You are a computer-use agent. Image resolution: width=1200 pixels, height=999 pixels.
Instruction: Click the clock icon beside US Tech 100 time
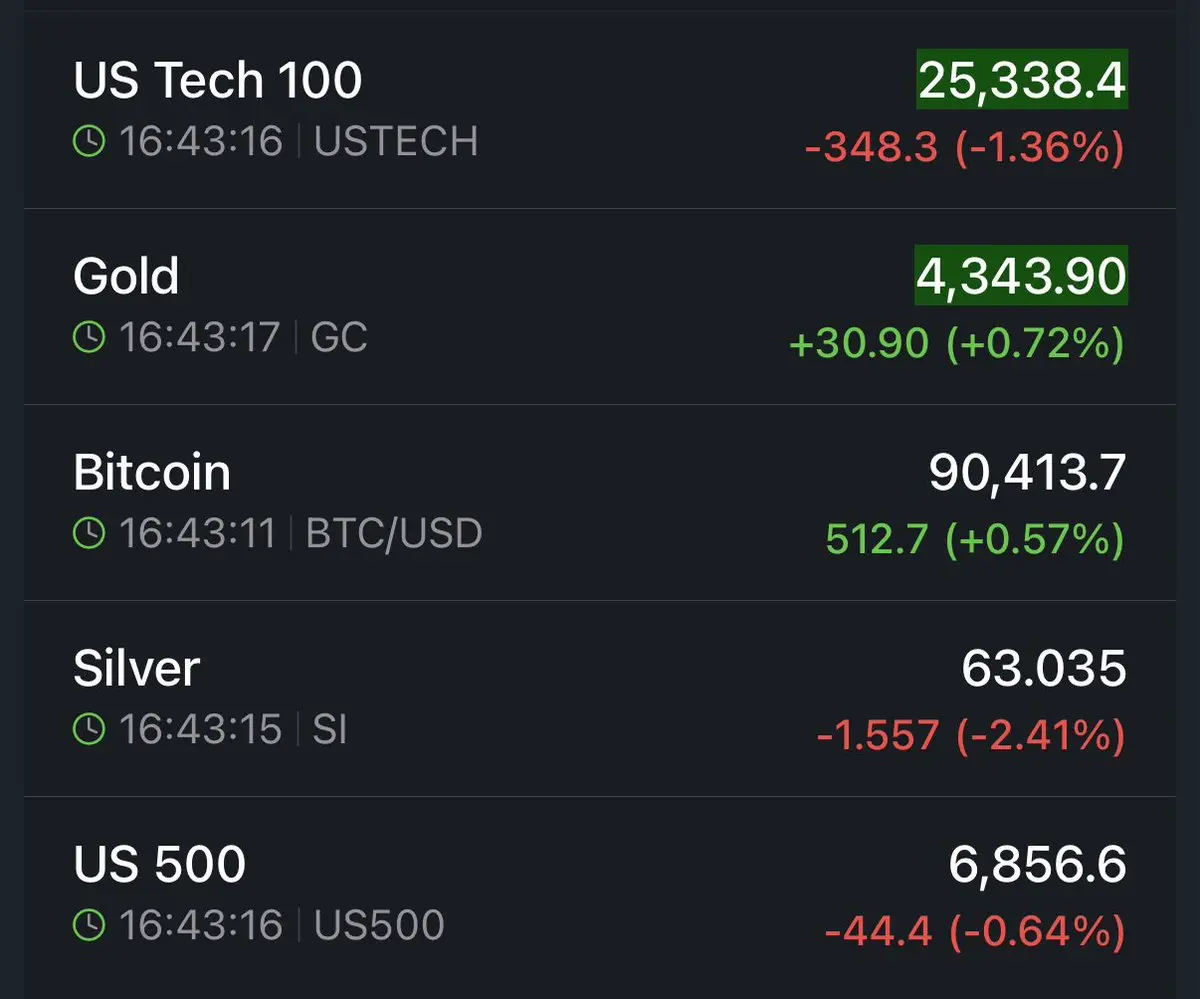tap(89, 142)
